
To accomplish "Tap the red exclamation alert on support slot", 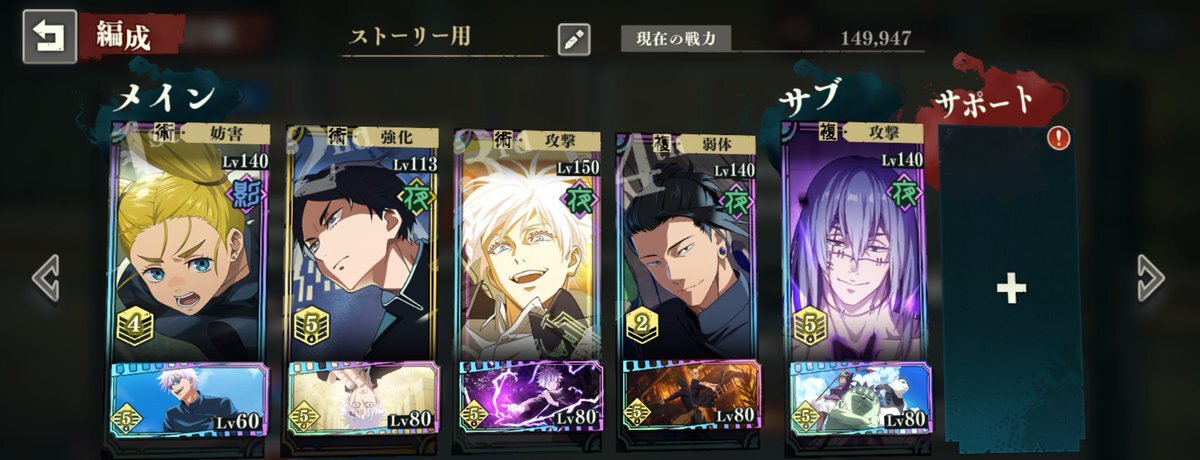I will coord(1058,138).
